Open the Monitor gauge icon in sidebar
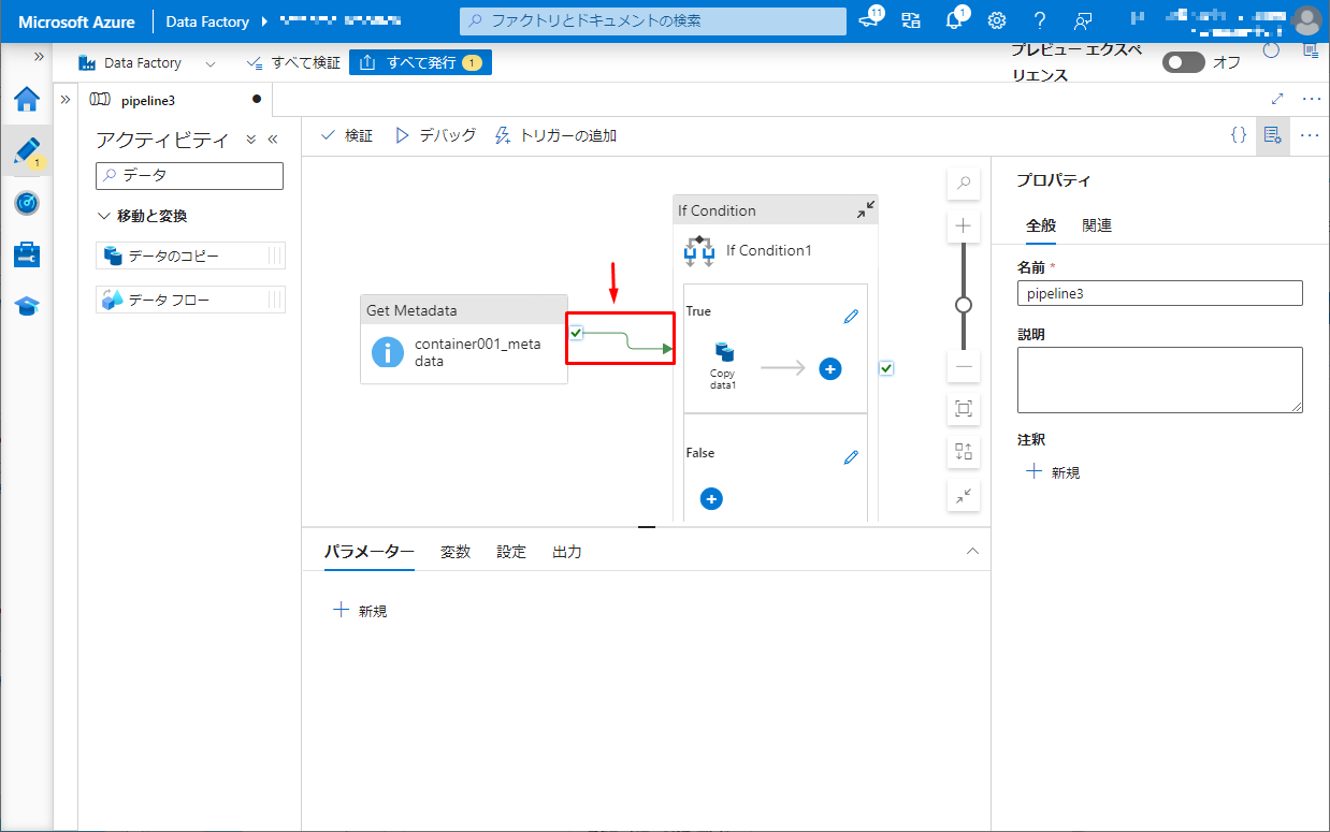Screen dimensions: 1330x832 coord(27,203)
